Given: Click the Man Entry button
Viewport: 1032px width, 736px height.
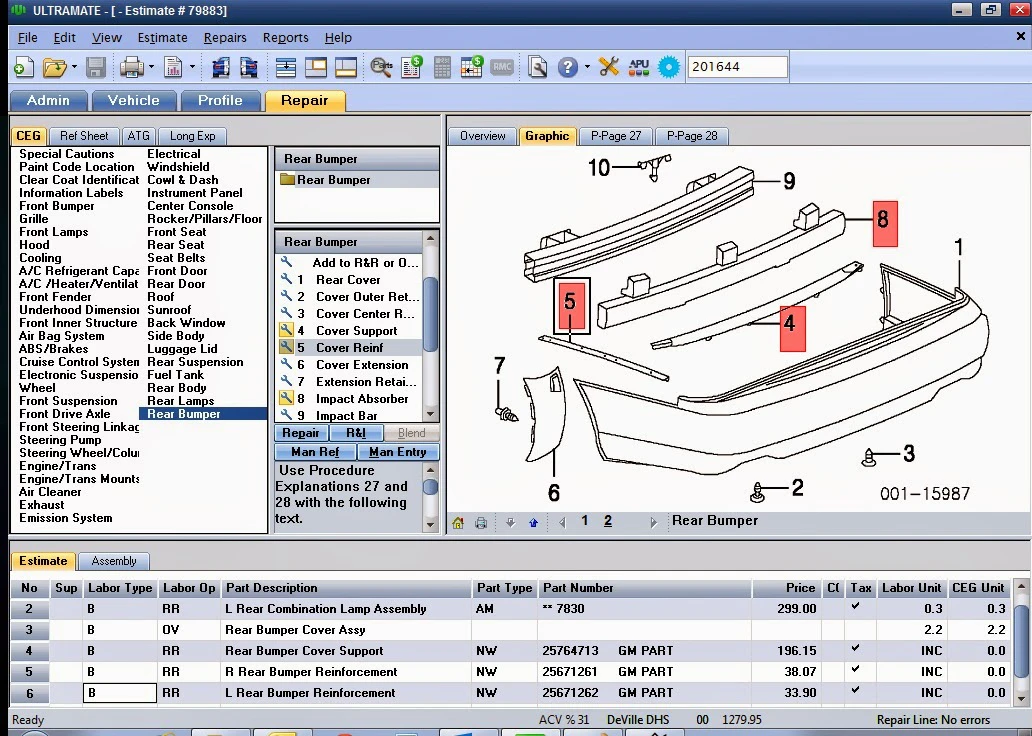Looking at the screenshot, I should point(398,452).
